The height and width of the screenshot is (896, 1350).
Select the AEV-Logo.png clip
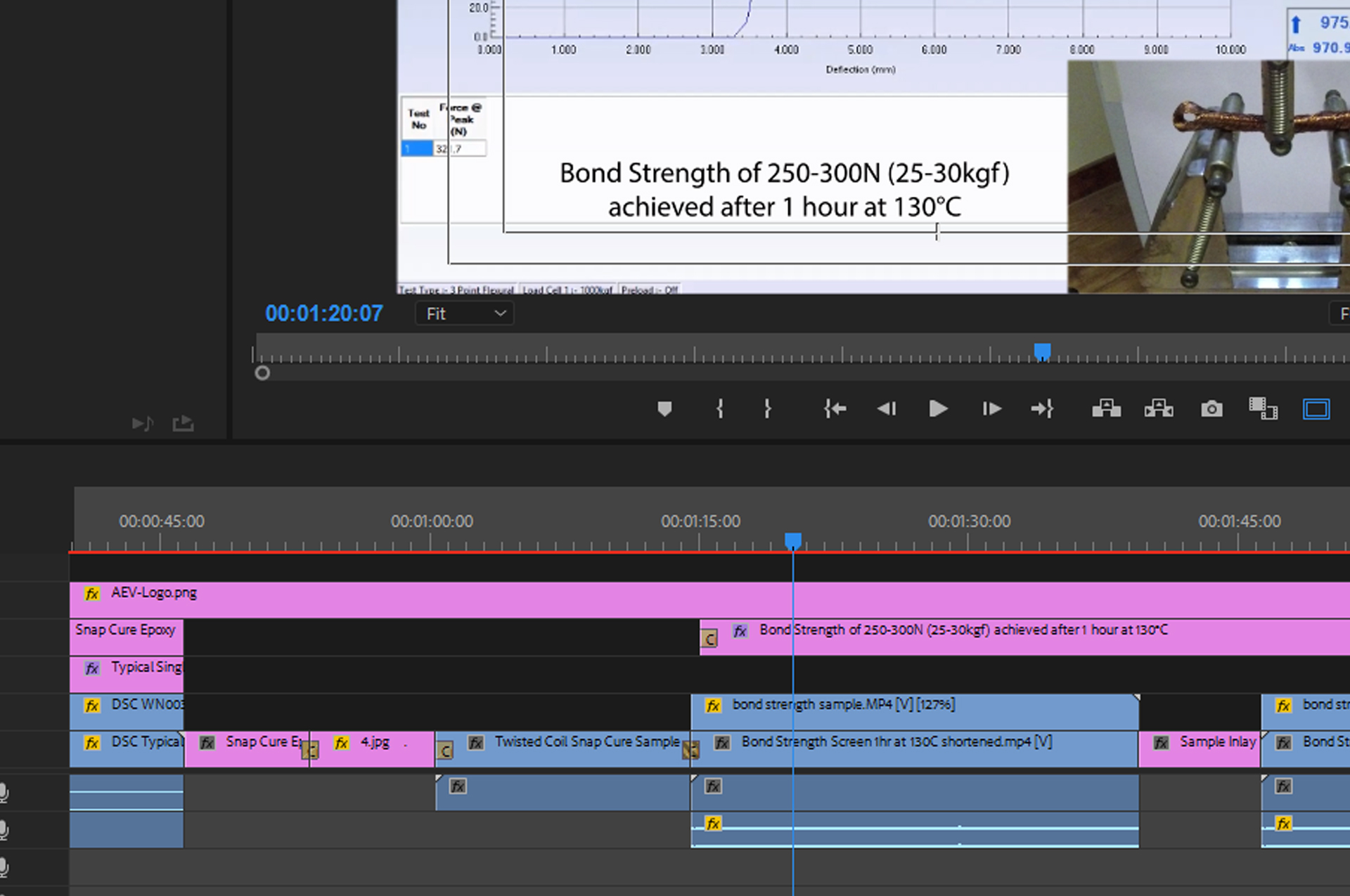click(709, 599)
